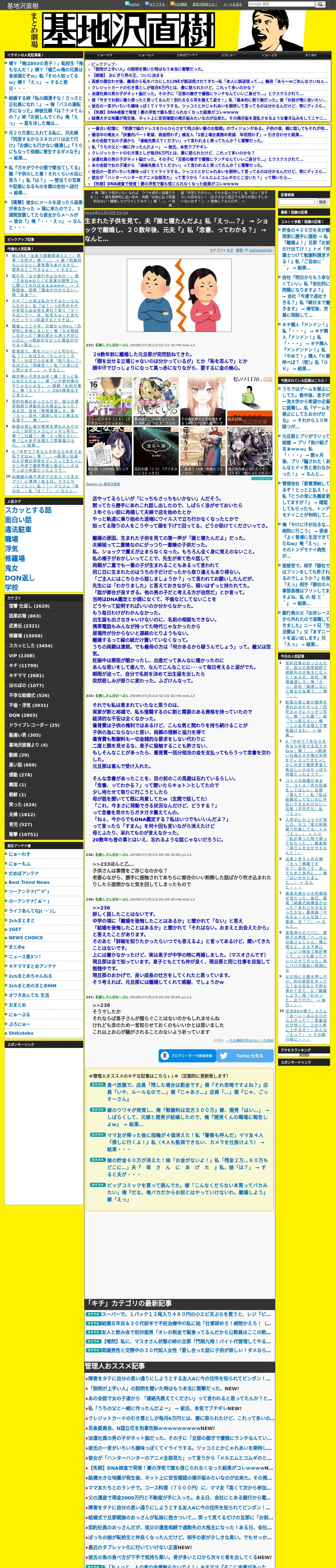Open the 基地沢直樹とは？ about link

pos(205,4)
